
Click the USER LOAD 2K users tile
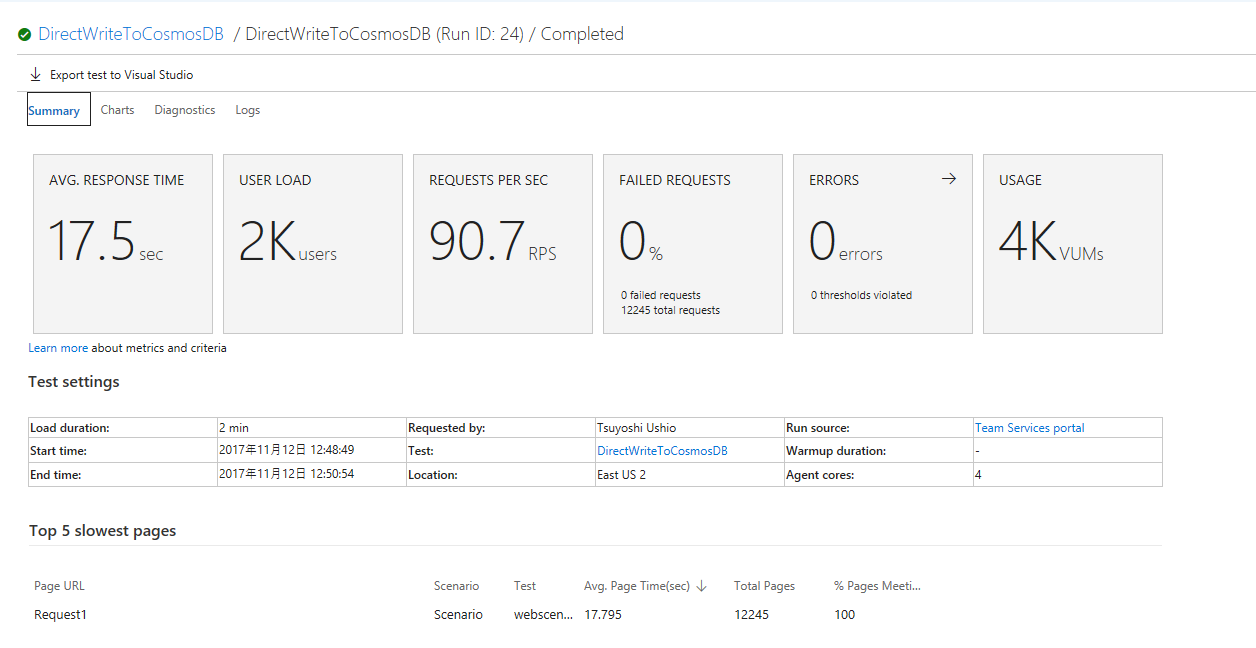pyautogui.click(x=312, y=243)
